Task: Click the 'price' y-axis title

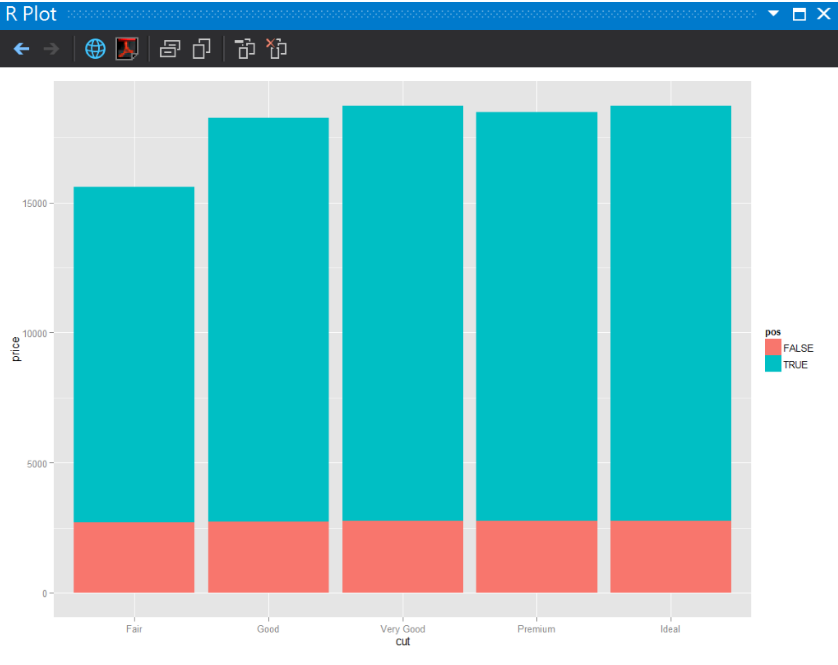Action: [x=16, y=349]
